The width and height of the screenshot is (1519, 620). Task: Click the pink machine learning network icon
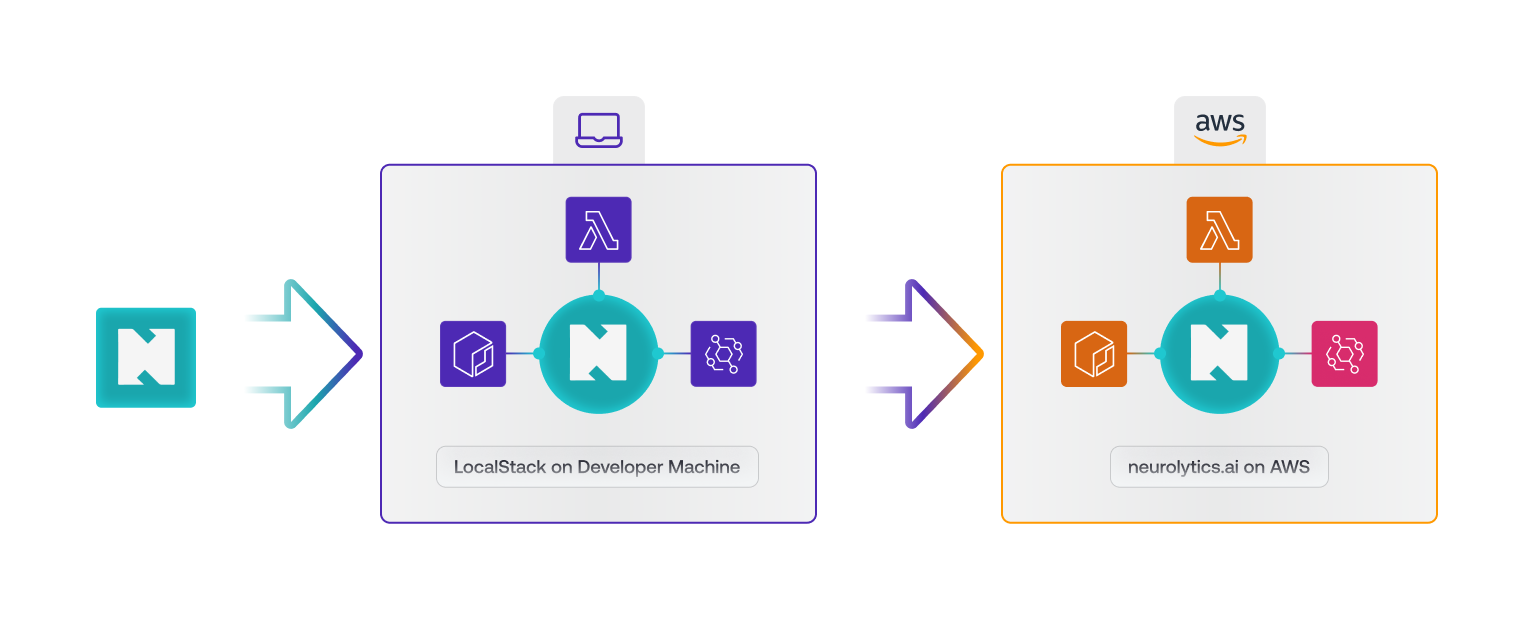click(x=1344, y=354)
